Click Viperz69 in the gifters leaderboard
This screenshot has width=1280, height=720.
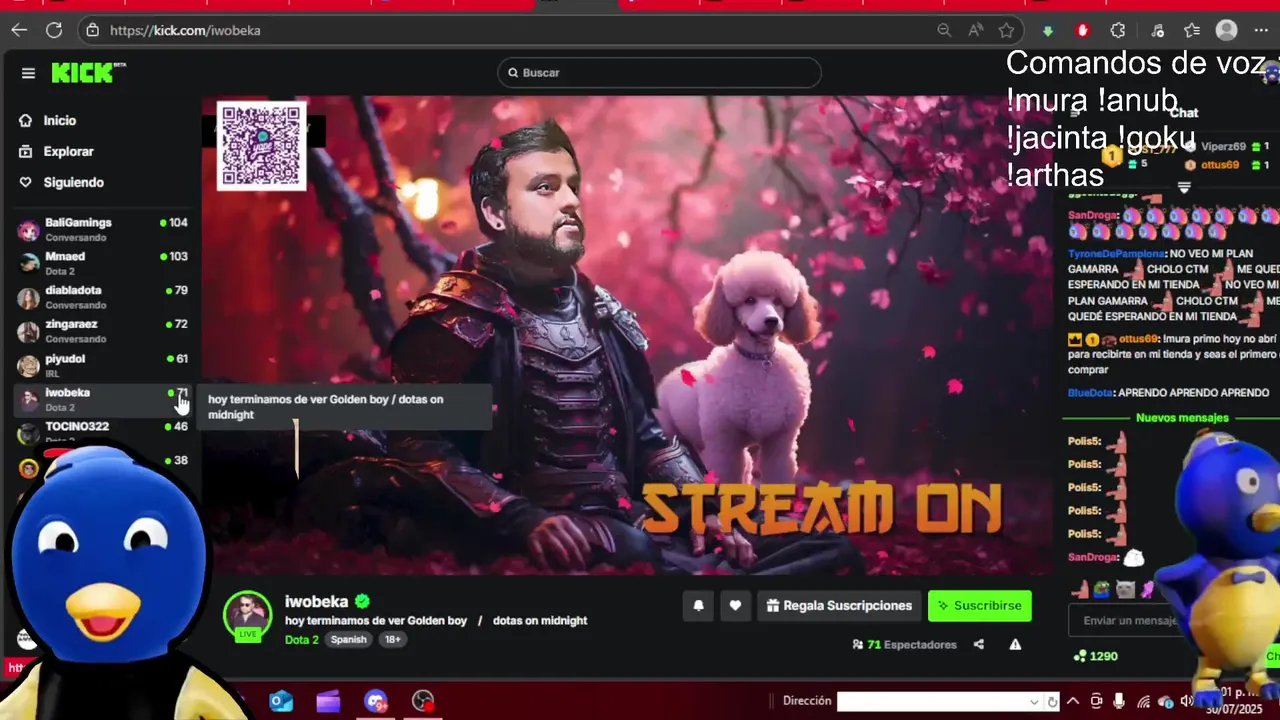click(x=1223, y=146)
